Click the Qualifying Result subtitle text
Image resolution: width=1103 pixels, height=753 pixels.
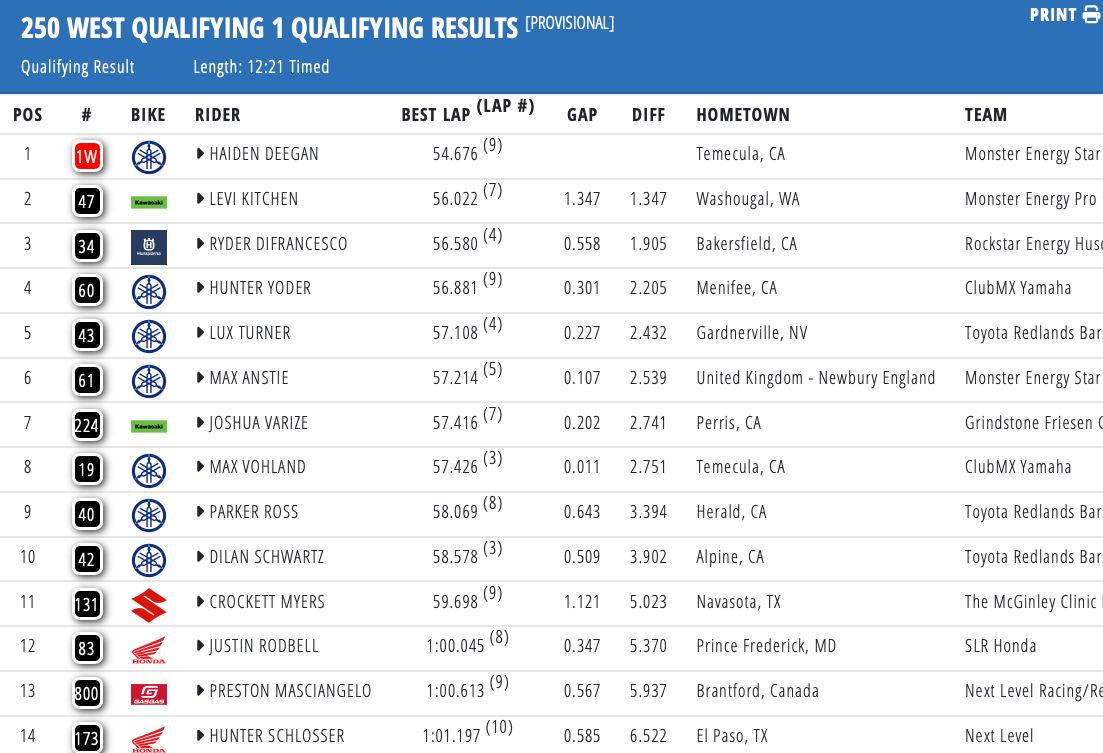tap(78, 68)
